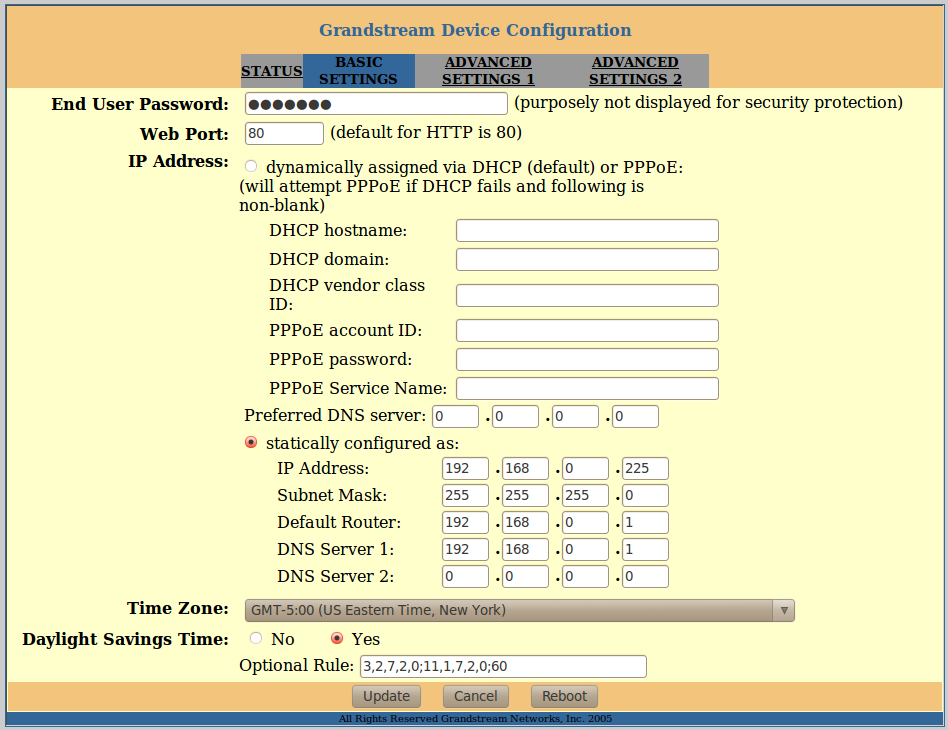Open the STATUS tab
This screenshot has height=730, width=948.
[271, 71]
